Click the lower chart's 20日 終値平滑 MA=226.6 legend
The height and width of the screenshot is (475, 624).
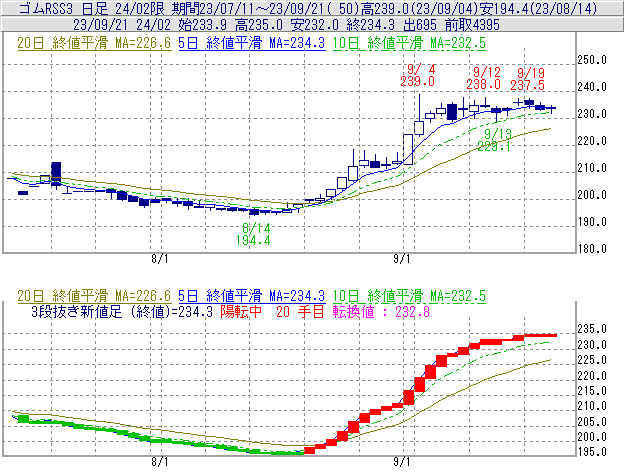[94, 296]
